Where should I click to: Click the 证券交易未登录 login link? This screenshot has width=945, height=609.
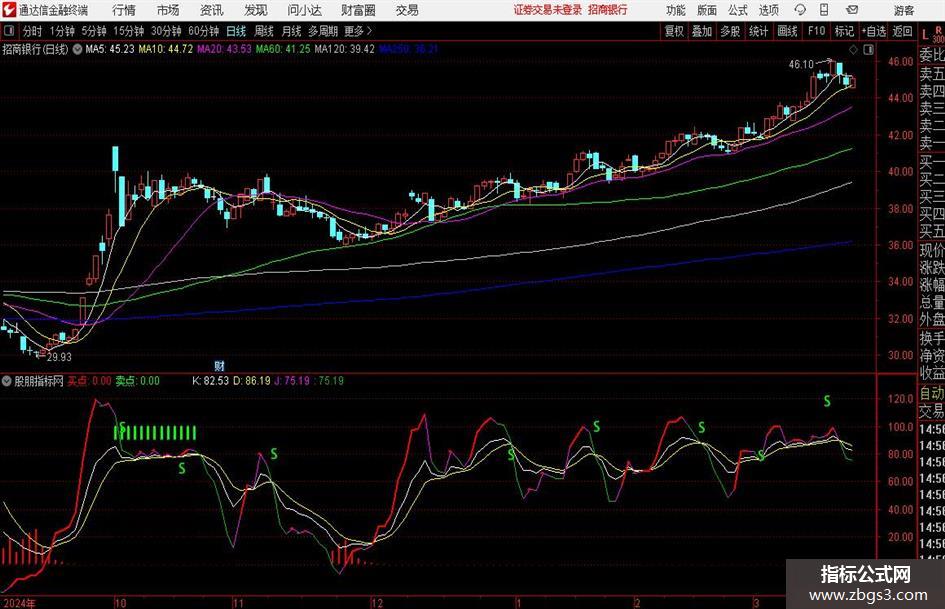[x=547, y=10]
